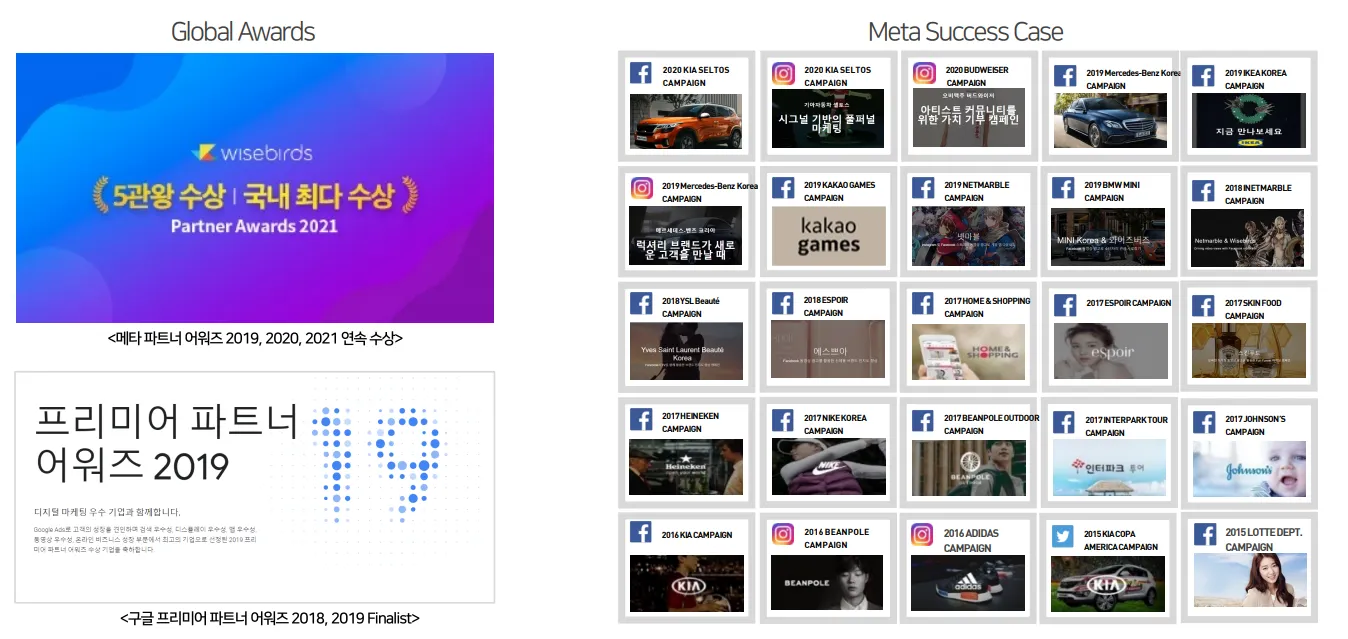Viewport: 1348px width, 639px height.
Task: Open the orange Kia Seltos car thumbnail
Action: pos(686,120)
